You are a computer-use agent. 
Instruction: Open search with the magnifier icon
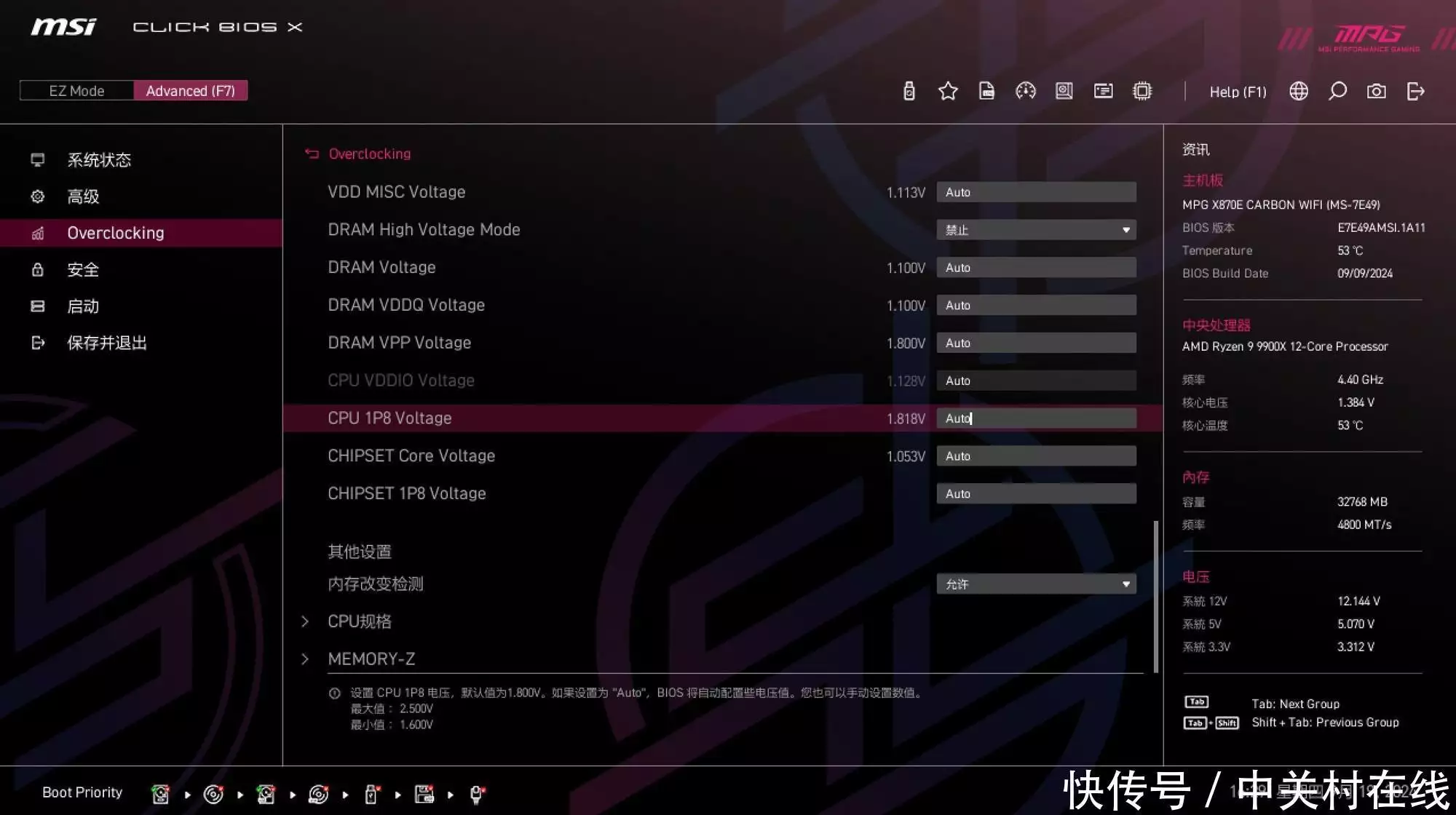click(1337, 91)
